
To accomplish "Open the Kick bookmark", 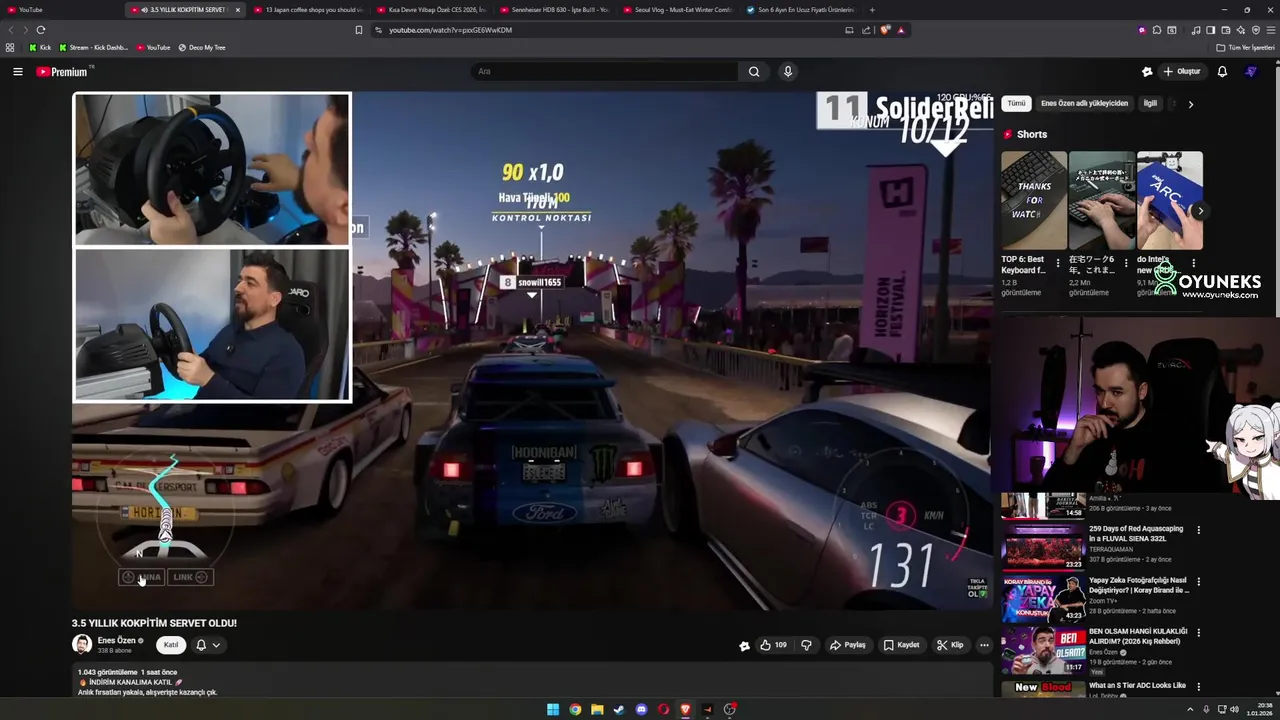I will click(x=40, y=47).
